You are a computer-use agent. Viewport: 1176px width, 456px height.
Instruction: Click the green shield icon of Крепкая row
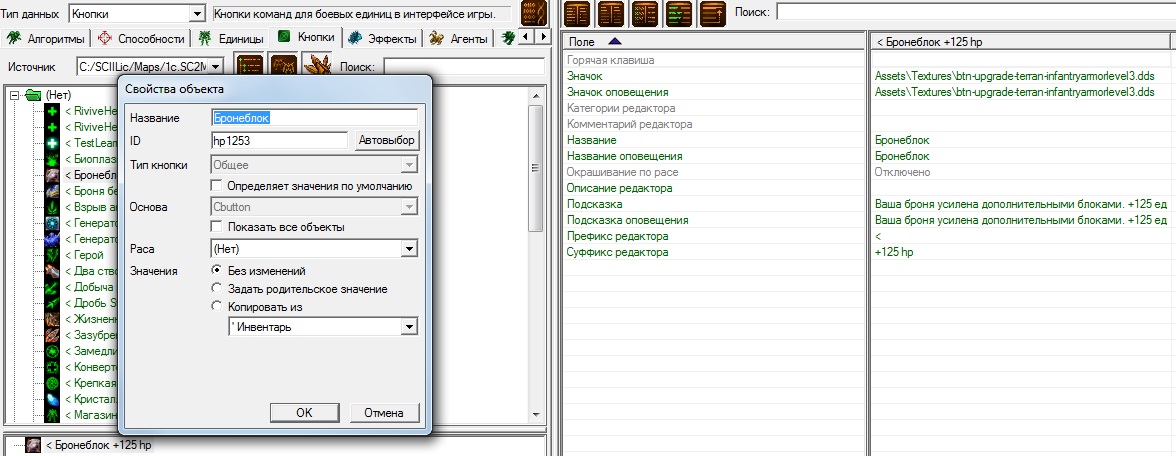53,383
